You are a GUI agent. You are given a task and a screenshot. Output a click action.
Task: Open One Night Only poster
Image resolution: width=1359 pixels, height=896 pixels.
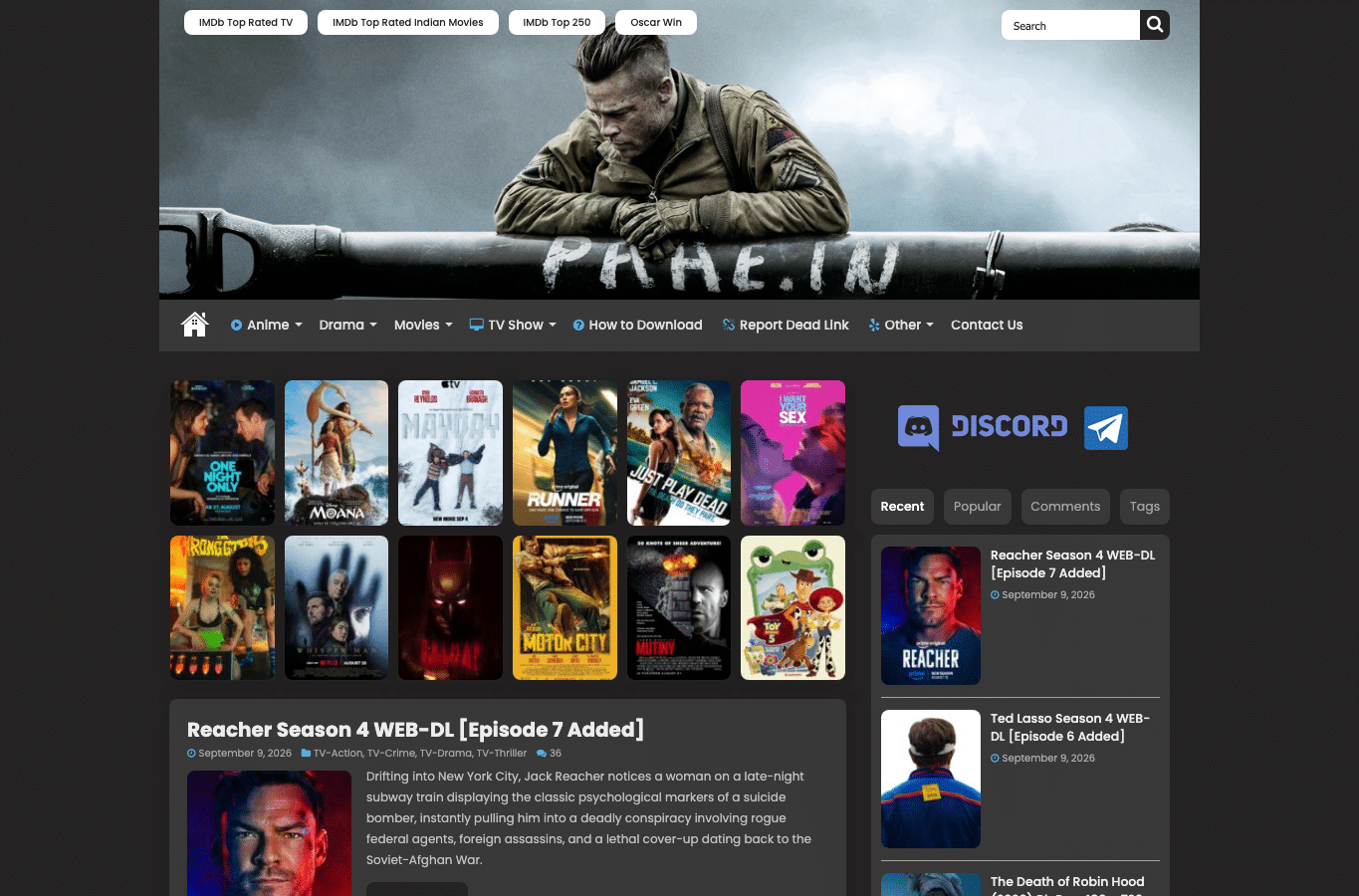(x=222, y=453)
